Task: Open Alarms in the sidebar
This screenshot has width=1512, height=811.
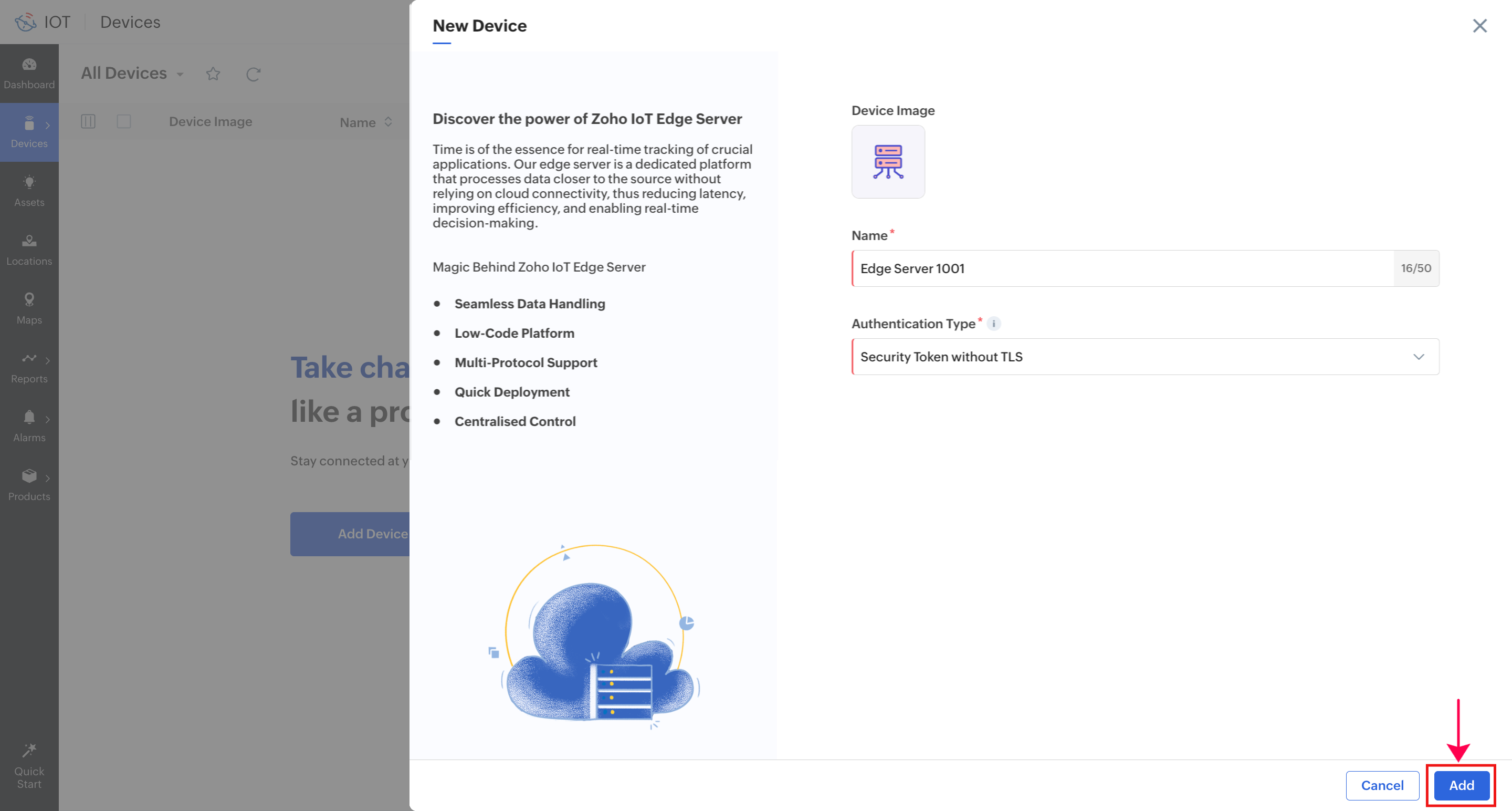Action: click(x=29, y=427)
